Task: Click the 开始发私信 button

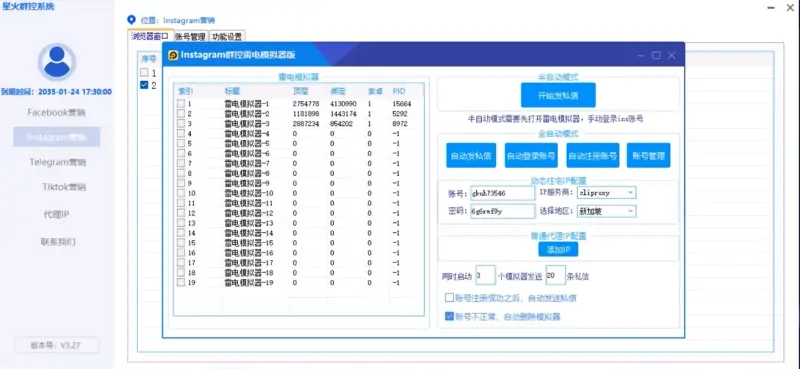Action: (x=558, y=95)
